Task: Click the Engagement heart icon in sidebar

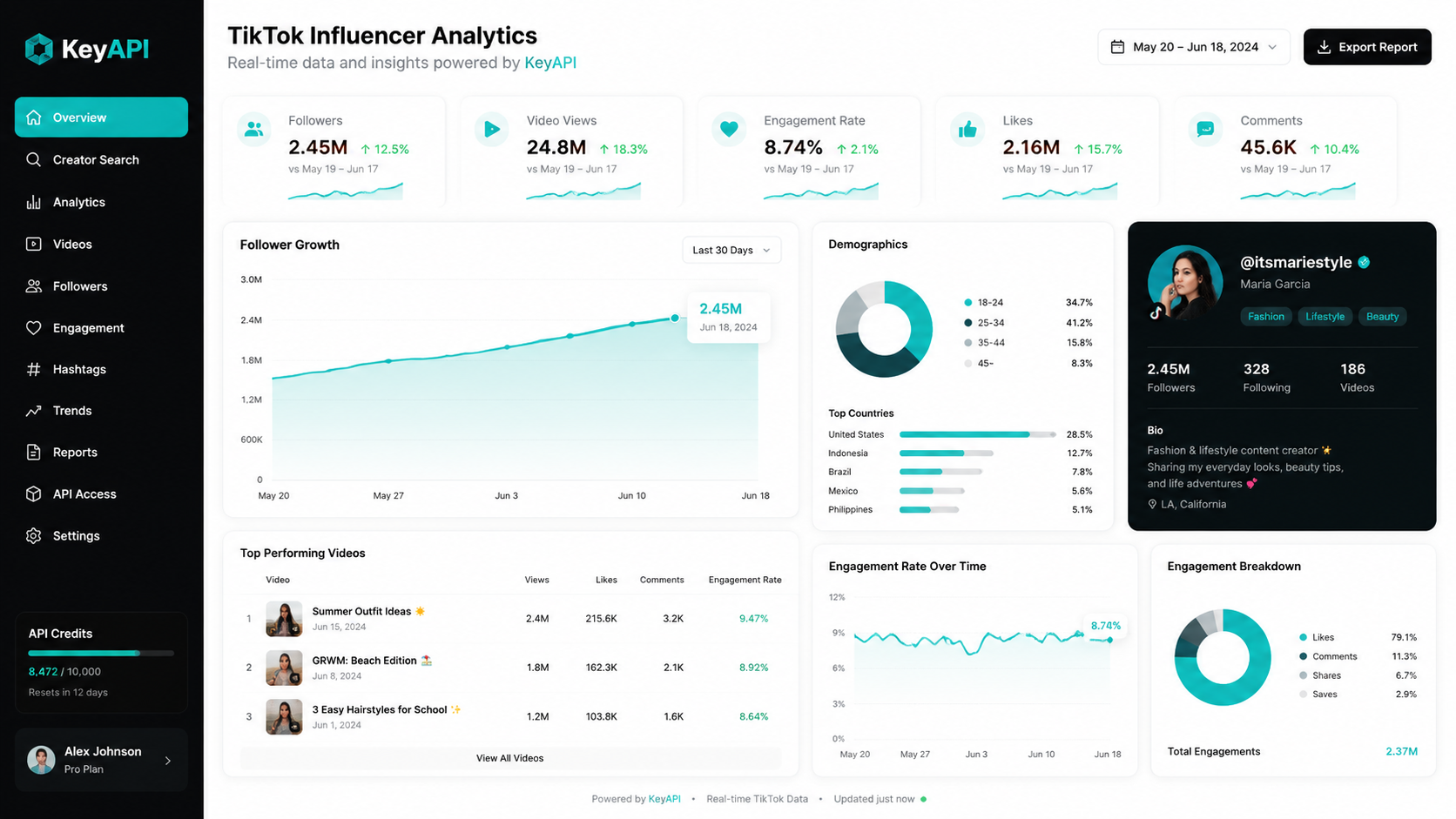Action: click(34, 328)
